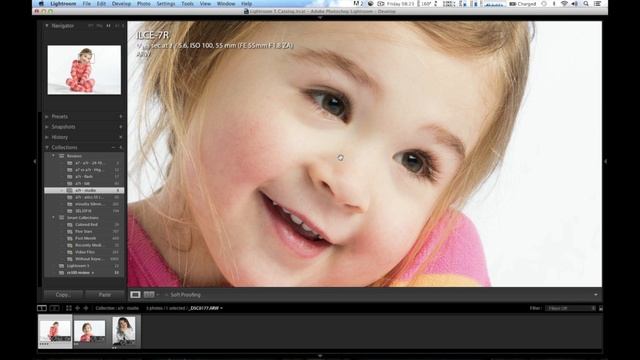Select first filmstrip thumbnail of seated child
The height and width of the screenshot is (360, 640).
pos(55,331)
